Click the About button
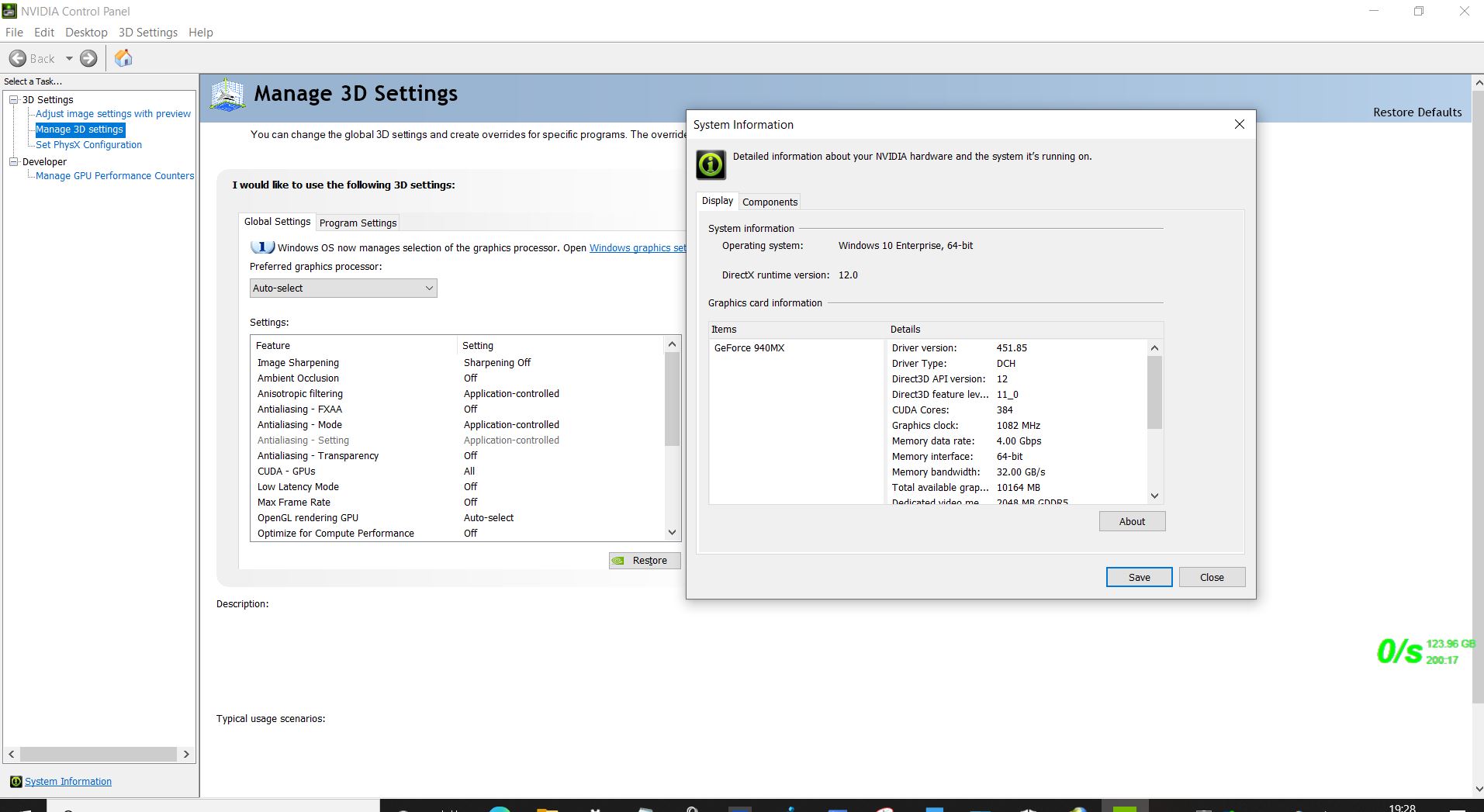 pos(1132,522)
